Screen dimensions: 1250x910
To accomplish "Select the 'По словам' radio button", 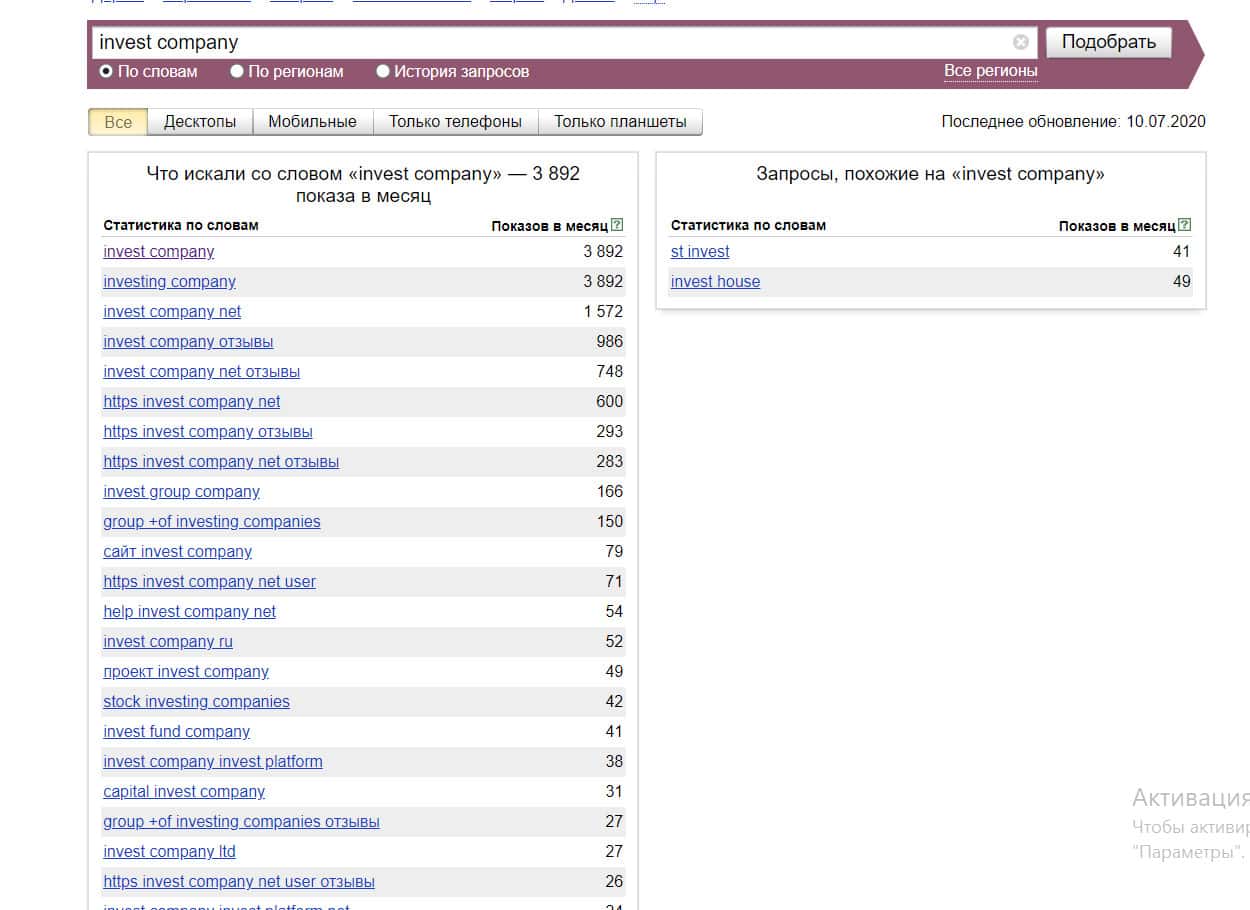I will click(106, 71).
